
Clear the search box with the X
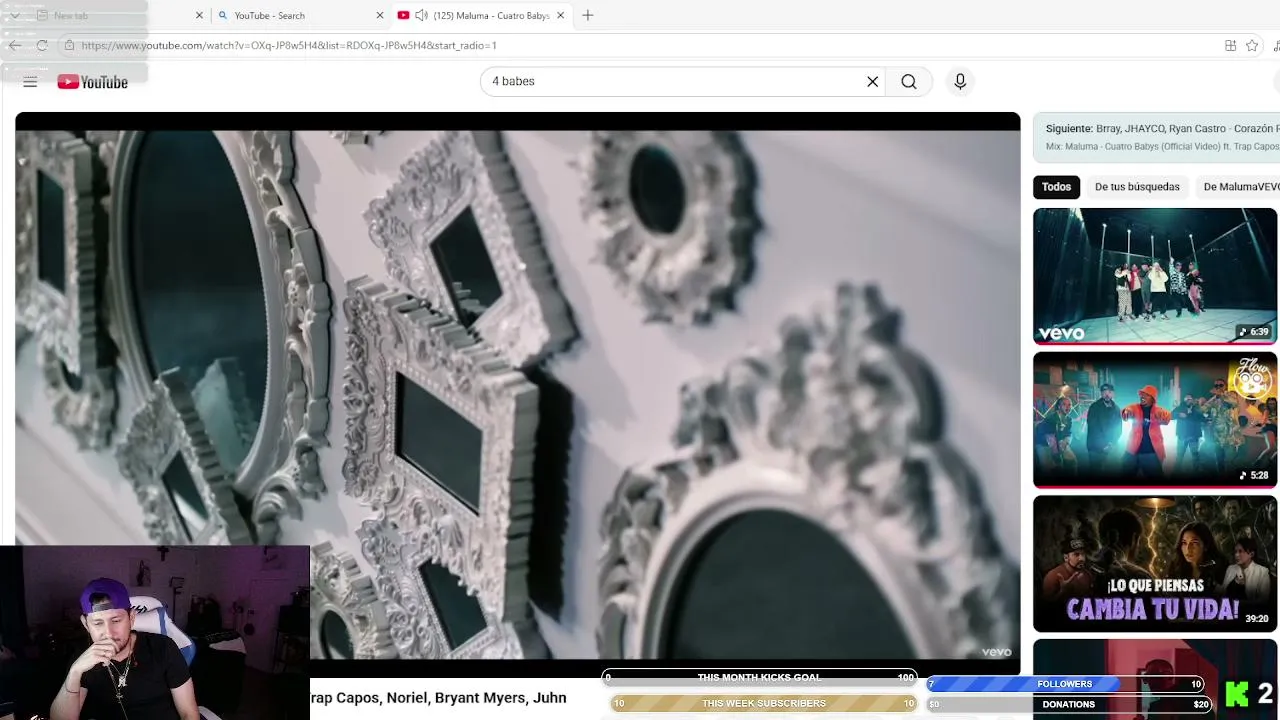pyautogui.click(x=872, y=82)
